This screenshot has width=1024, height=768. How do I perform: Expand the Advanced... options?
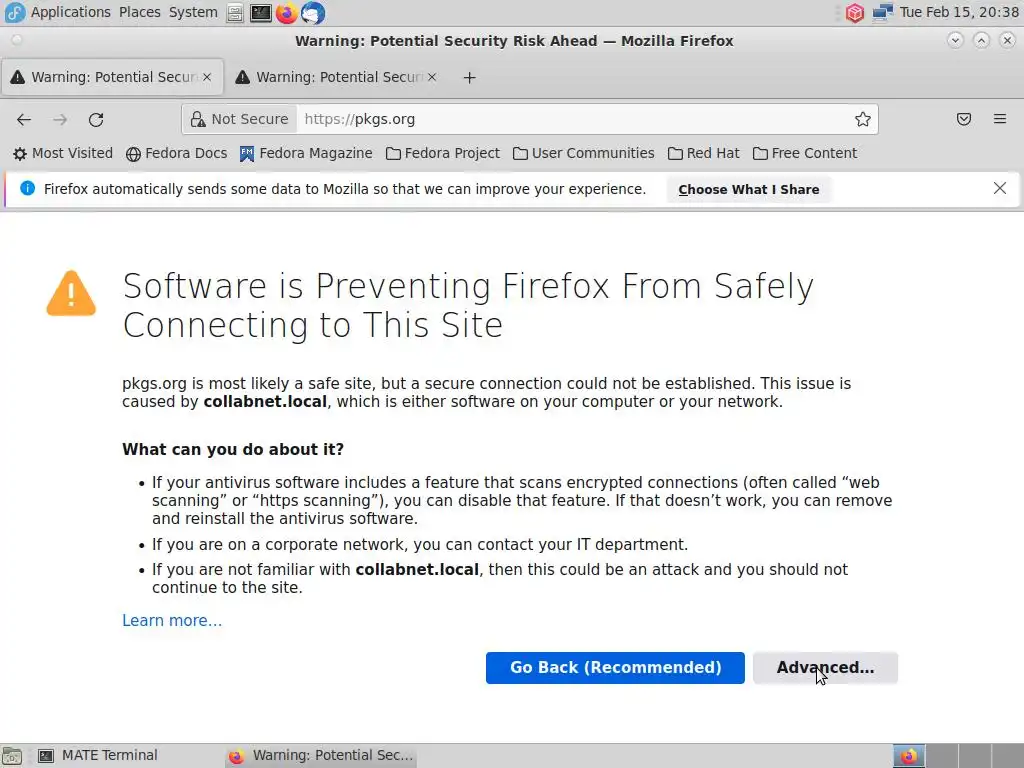click(825, 668)
